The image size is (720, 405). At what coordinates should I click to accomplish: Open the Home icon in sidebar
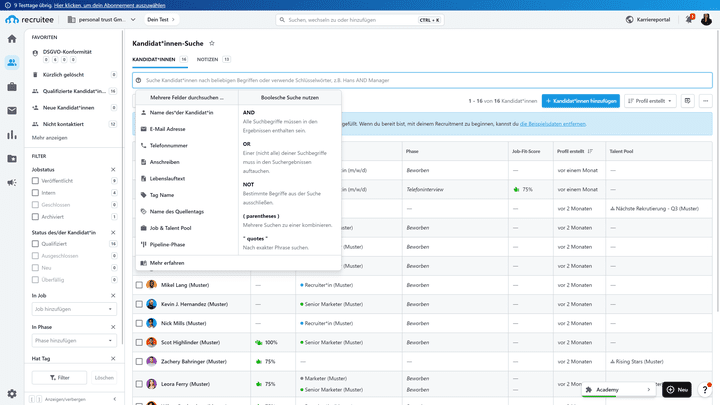point(12,39)
